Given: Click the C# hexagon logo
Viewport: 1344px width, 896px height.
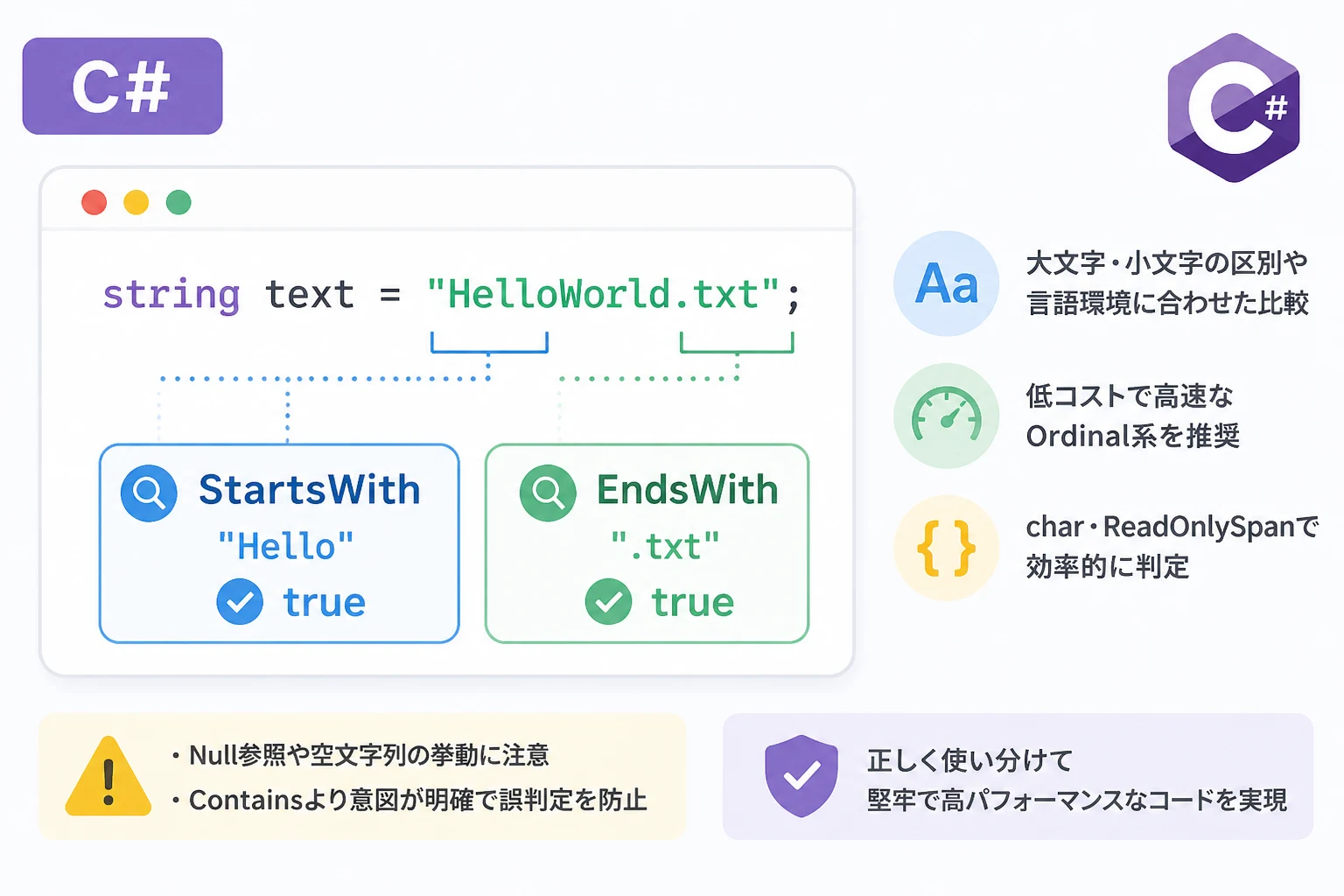Looking at the screenshot, I should 1234,108.
